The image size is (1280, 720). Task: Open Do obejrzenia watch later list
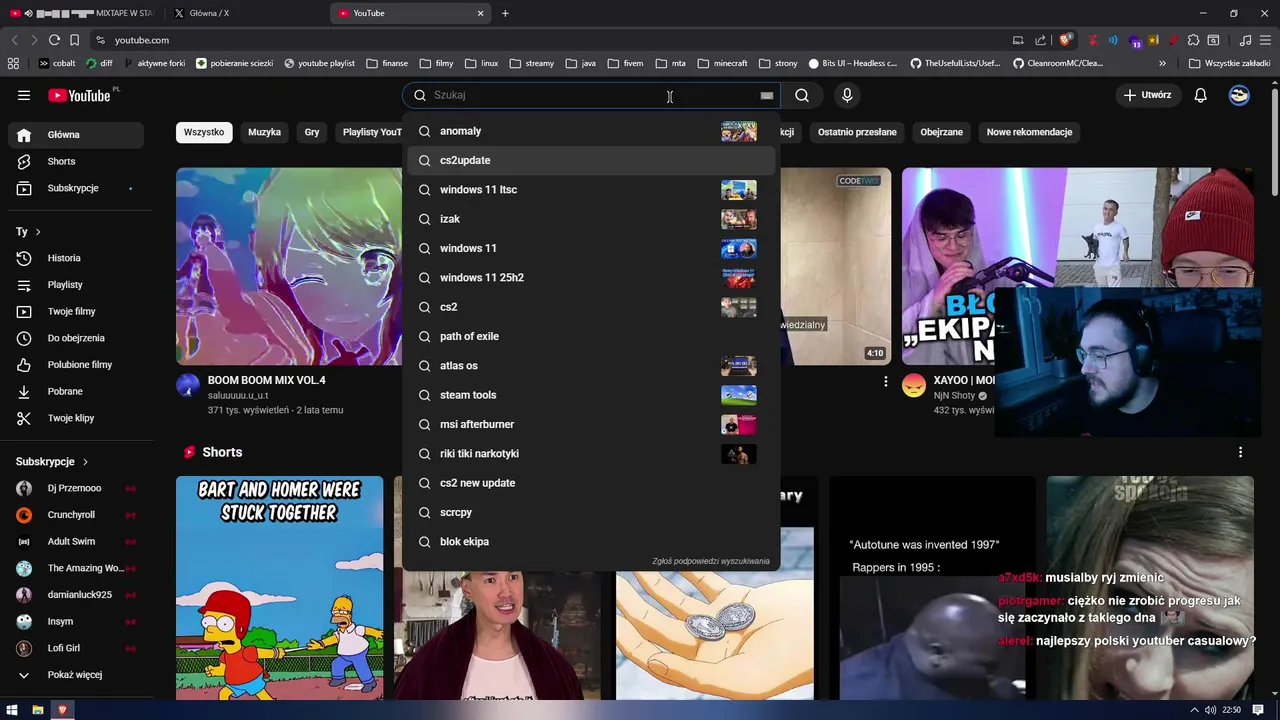pyautogui.click(x=76, y=338)
